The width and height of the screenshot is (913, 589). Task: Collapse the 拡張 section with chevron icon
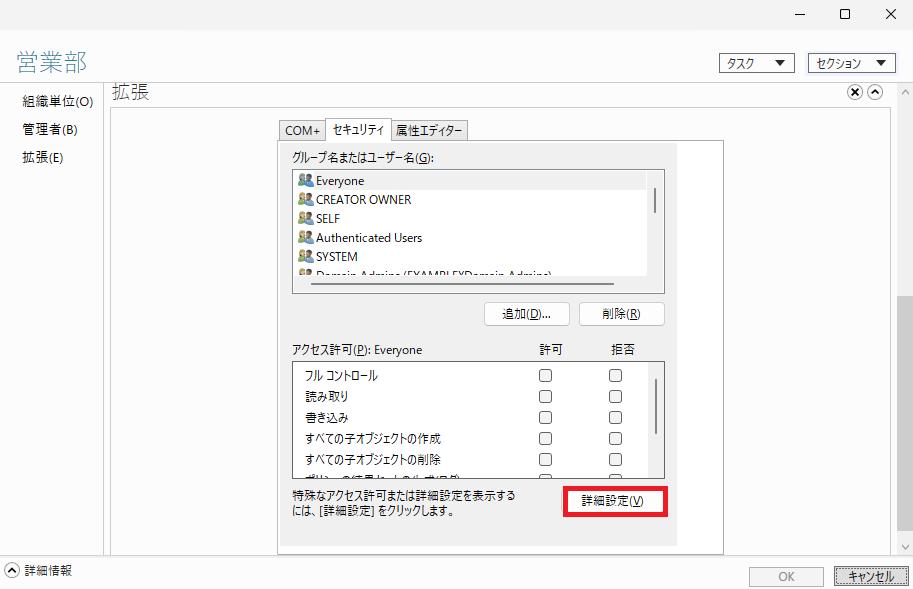(x=875, y=92)
